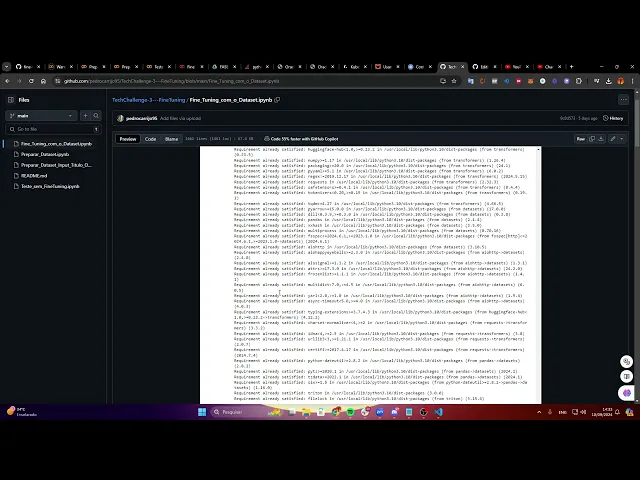The image size is (640, 480).
Task: Open 'Code 55% faster with GitHub Copilot' link
Action: tap(301, 139)
